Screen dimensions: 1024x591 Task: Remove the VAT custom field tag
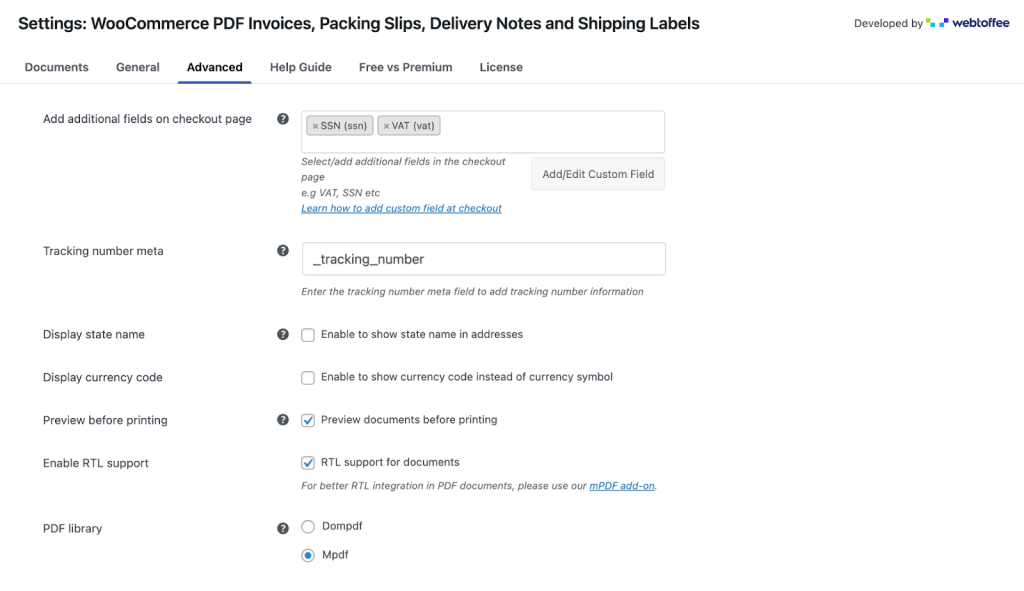click(387, 125)
